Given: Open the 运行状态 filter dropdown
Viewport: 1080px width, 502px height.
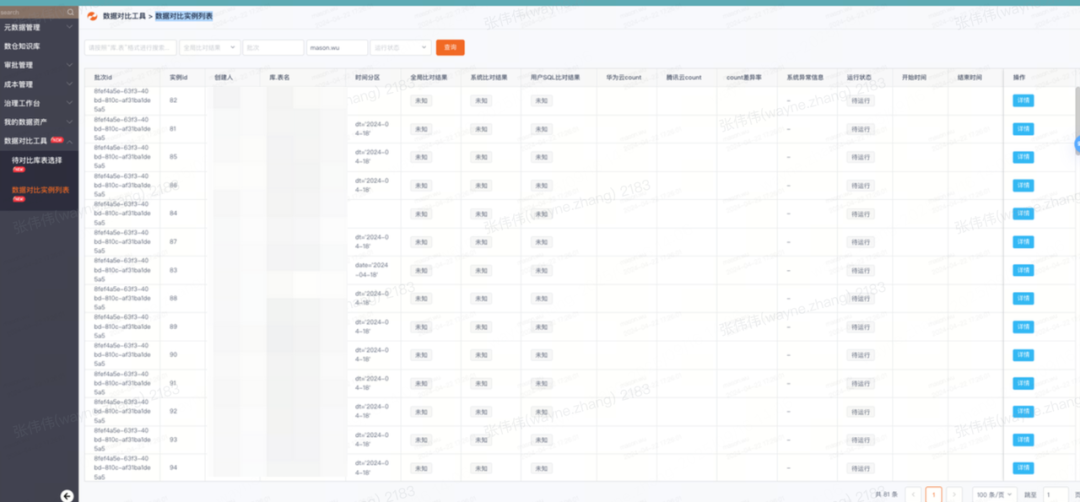Looking at the screenshot, I should pos(400,47).
